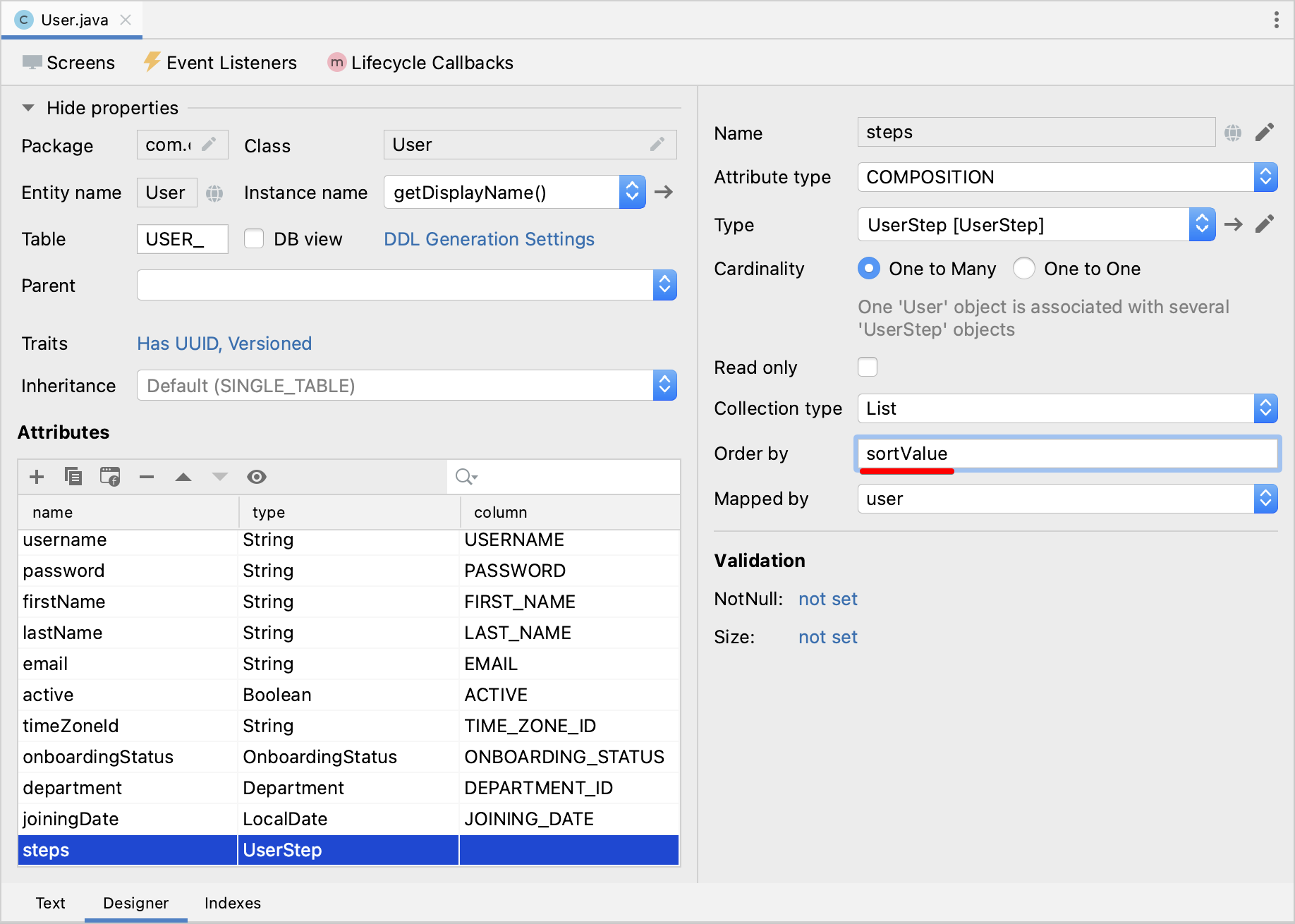Switch to the Text tab
1295x924 pixels.
pos(50,903)
